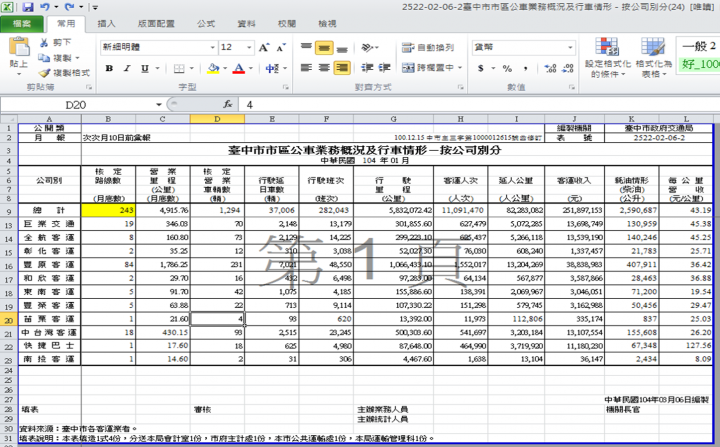Image resolution: width=720 pixels, height=447 pixels.
Task: Expand border style dropdown arrow
Action: (x=191, y=68)
